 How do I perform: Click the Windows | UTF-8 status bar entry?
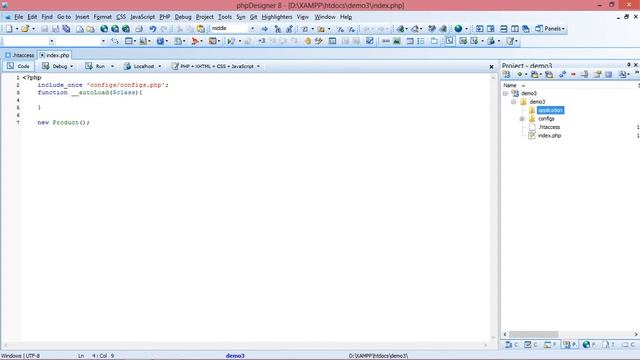click(x=20, y=356)
